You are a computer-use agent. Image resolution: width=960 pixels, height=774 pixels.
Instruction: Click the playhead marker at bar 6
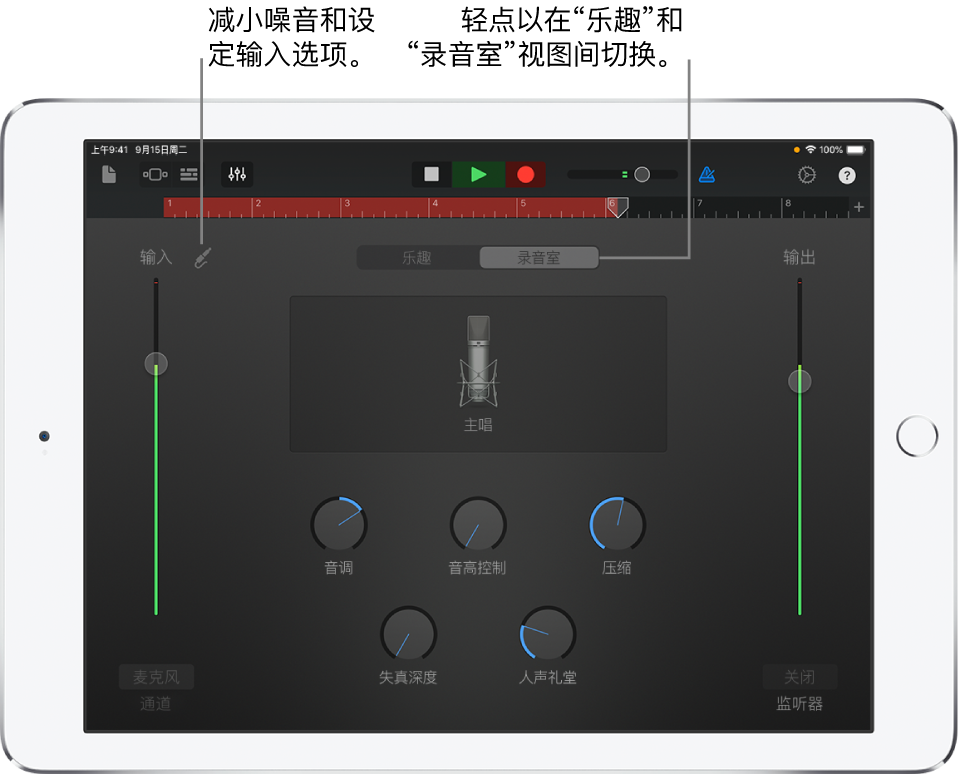tap(618, 208)
